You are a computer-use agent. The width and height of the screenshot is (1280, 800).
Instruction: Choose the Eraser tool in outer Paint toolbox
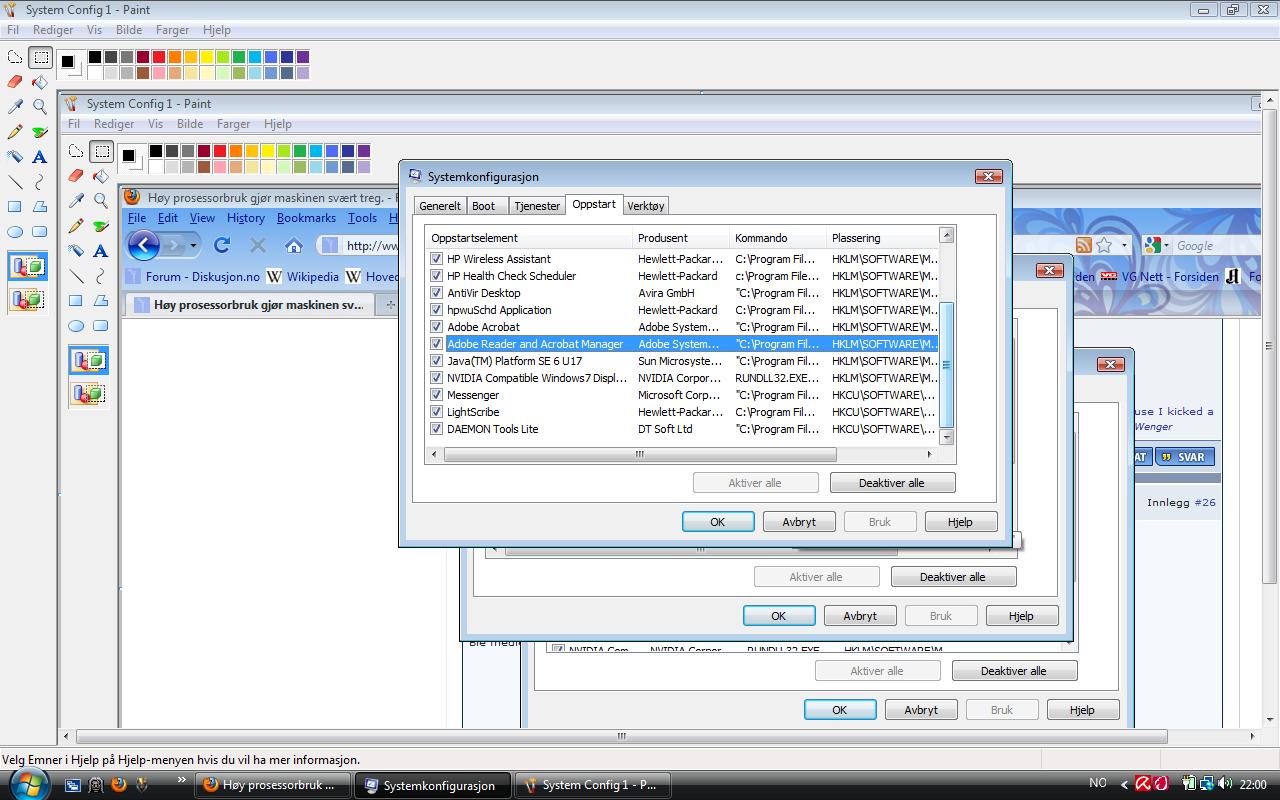point(15,82)
